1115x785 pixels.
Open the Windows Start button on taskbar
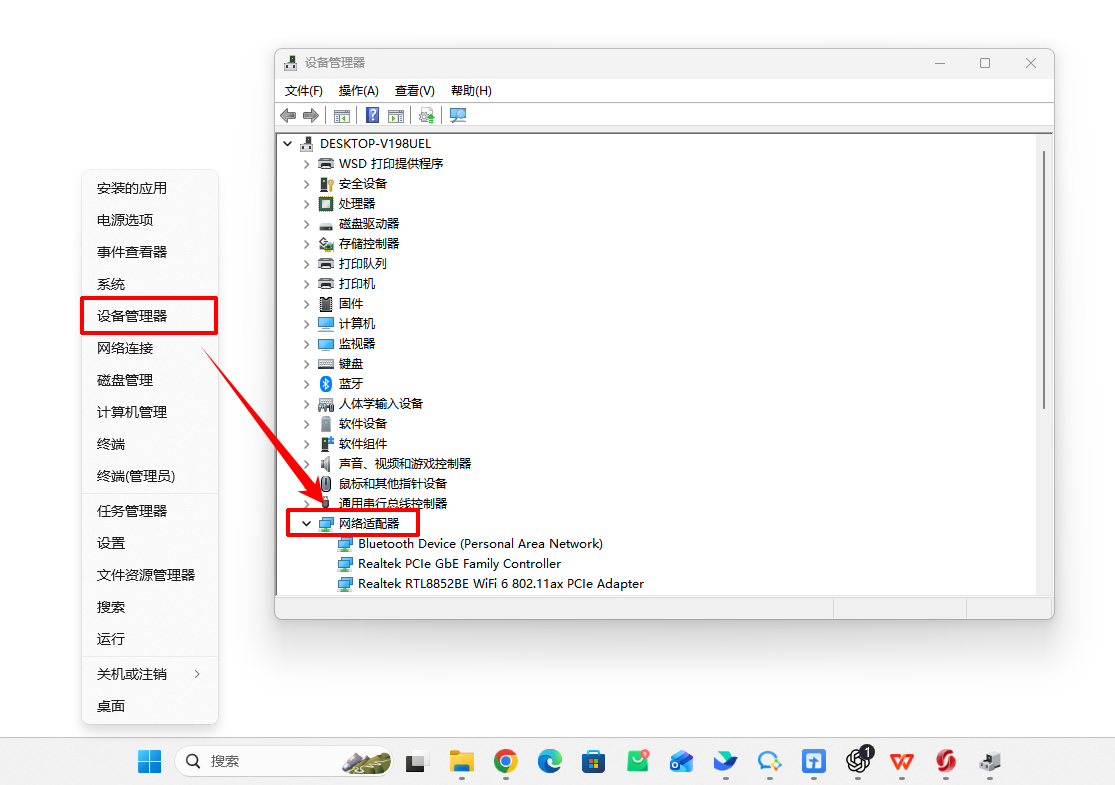point(149,762)
